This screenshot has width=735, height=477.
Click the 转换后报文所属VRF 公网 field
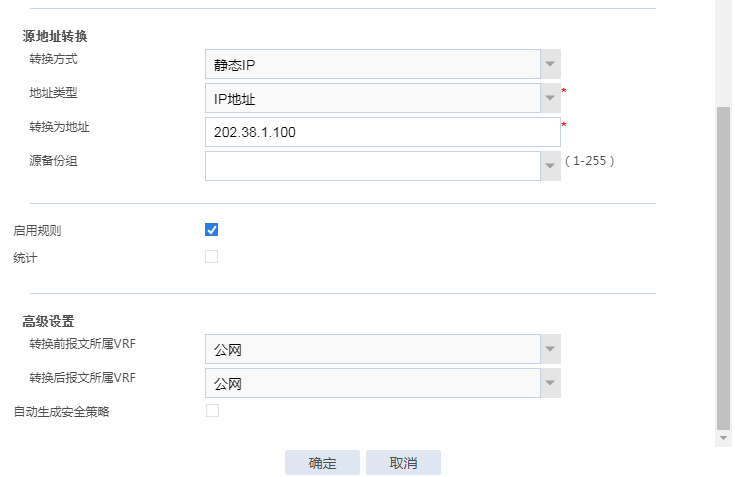coord(372,383)
